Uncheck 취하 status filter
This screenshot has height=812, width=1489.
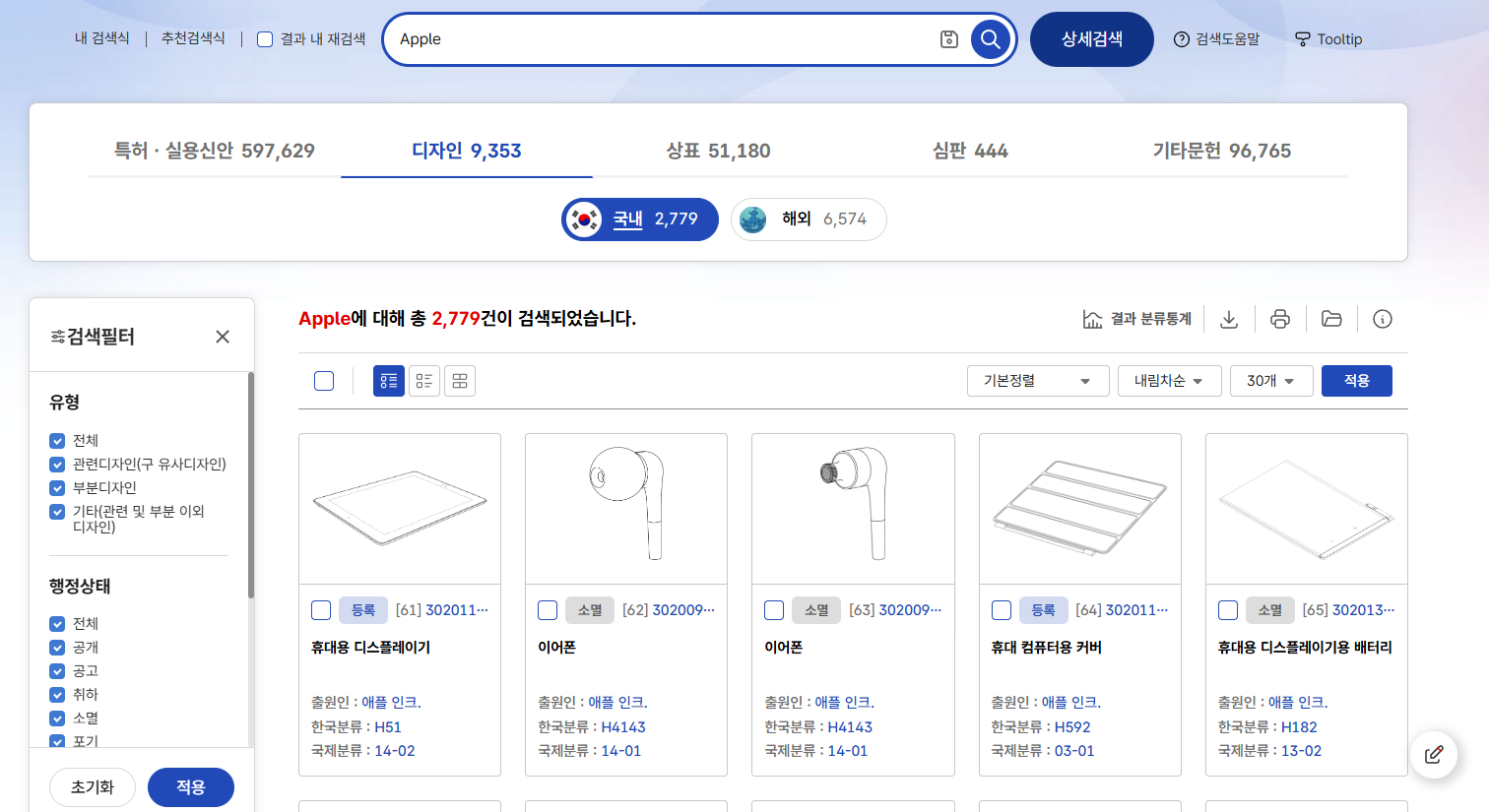click(57, 695)
